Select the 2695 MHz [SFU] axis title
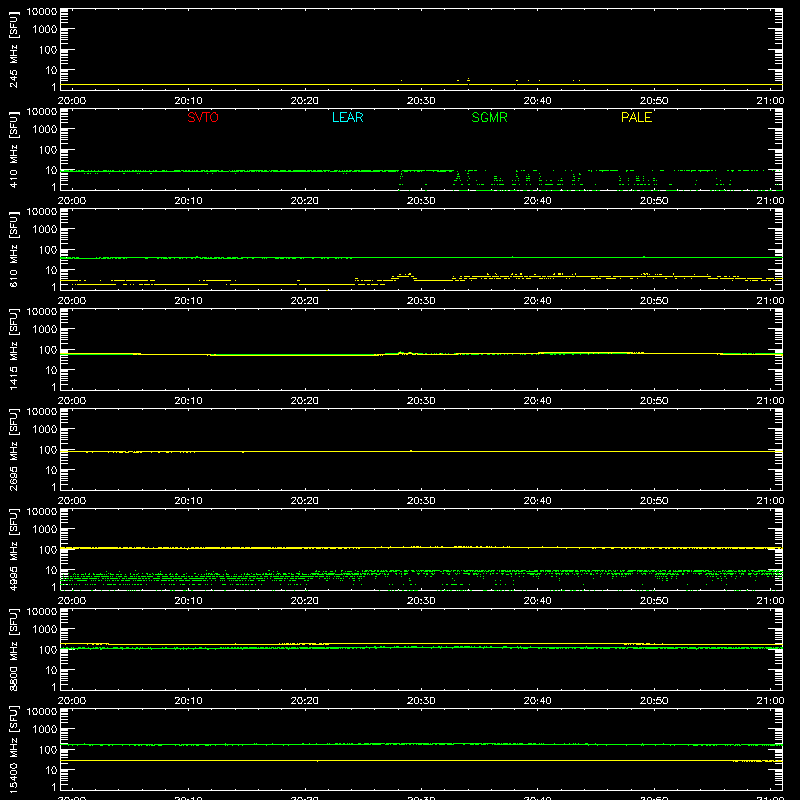Viewport: 800px width, 800px height. [x=14, y=449]
